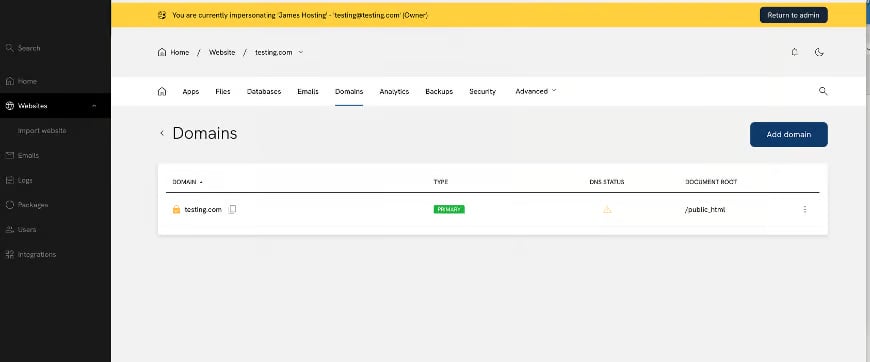Click the Users icon in sidebar
This screenshot has height=362, width=870.
(x=9, y=229)
